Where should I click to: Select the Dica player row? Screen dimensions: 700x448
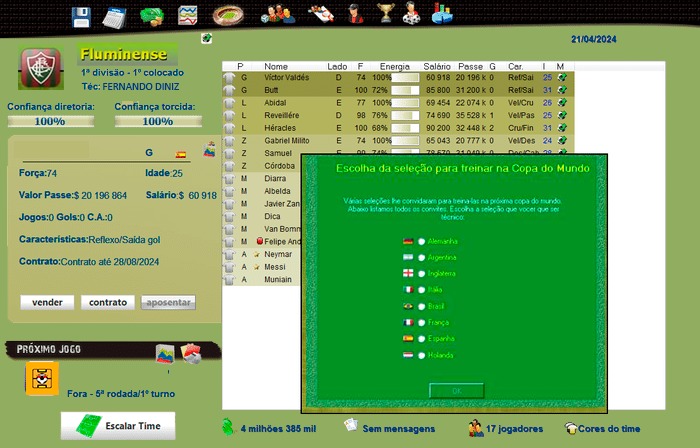261,216
